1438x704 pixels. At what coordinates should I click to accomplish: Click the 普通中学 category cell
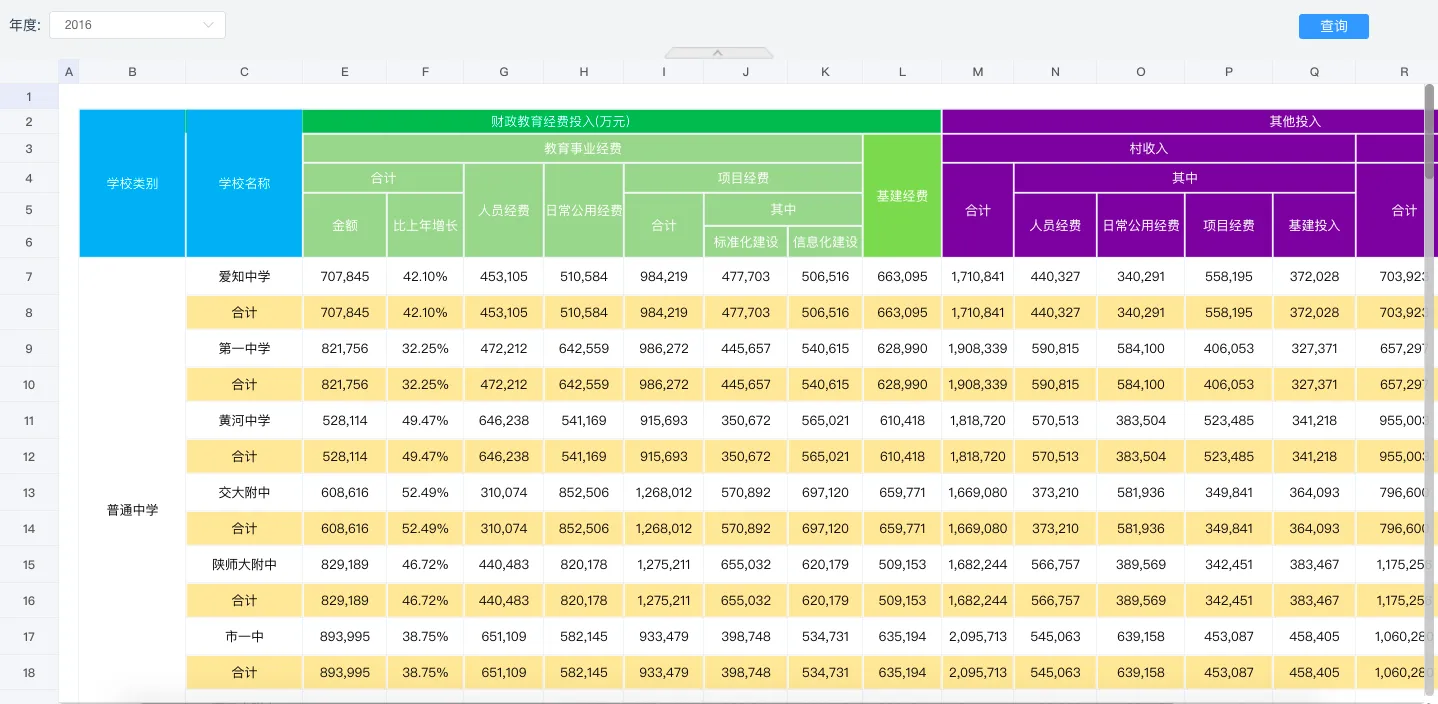pos(132,510)
